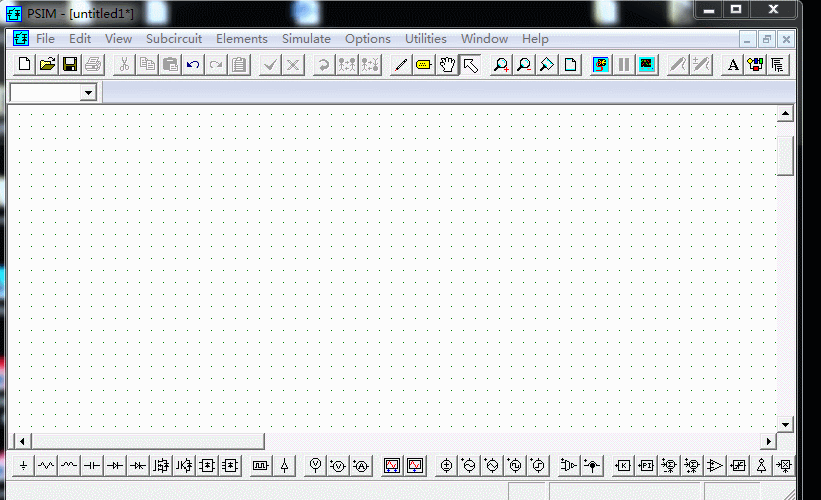Open the View menu

coord(118,39)
